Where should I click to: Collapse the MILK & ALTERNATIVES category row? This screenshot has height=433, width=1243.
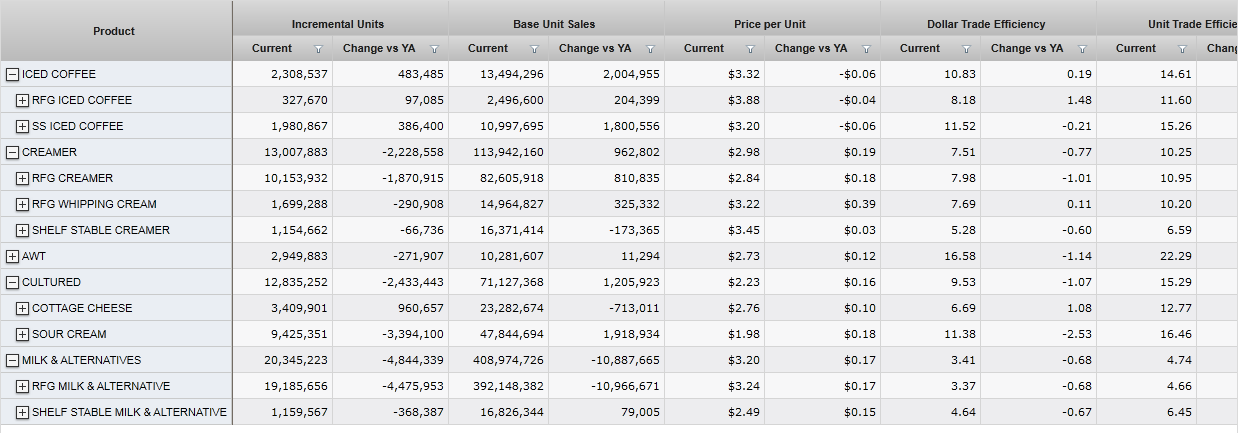point(13,360)
